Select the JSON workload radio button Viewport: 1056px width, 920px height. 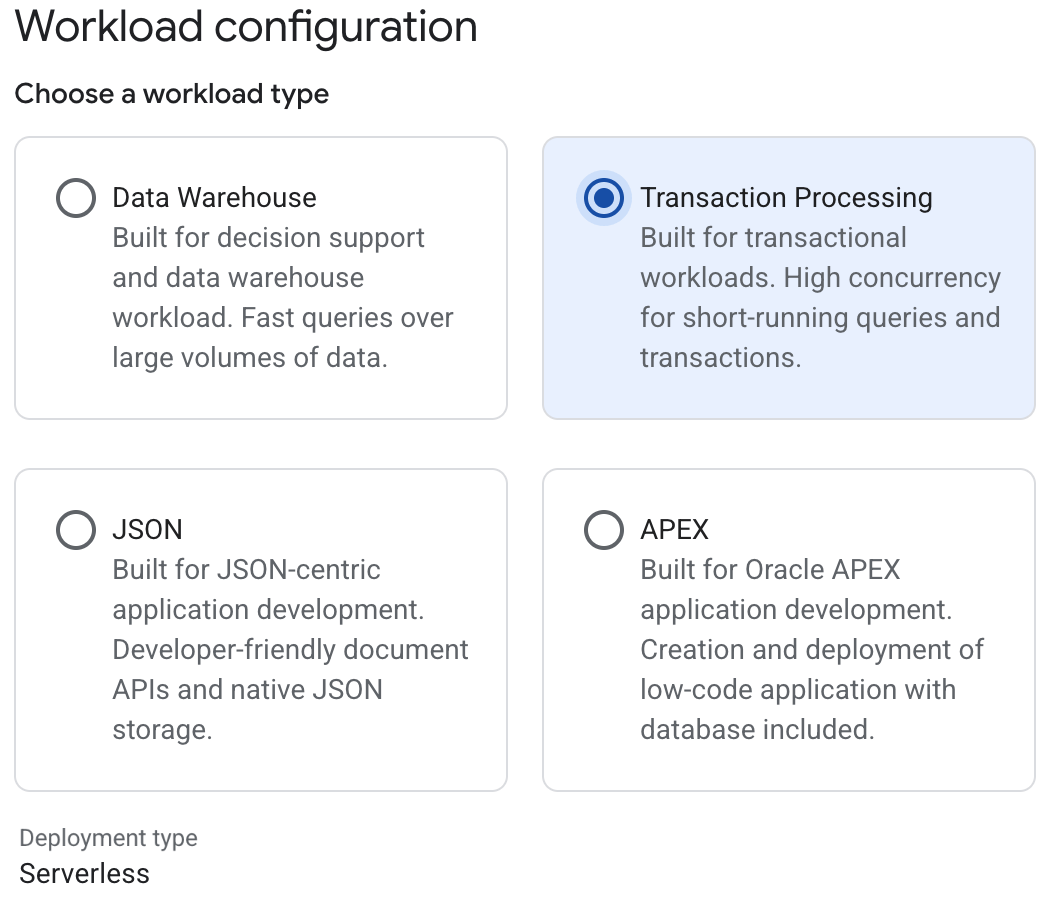75,529
